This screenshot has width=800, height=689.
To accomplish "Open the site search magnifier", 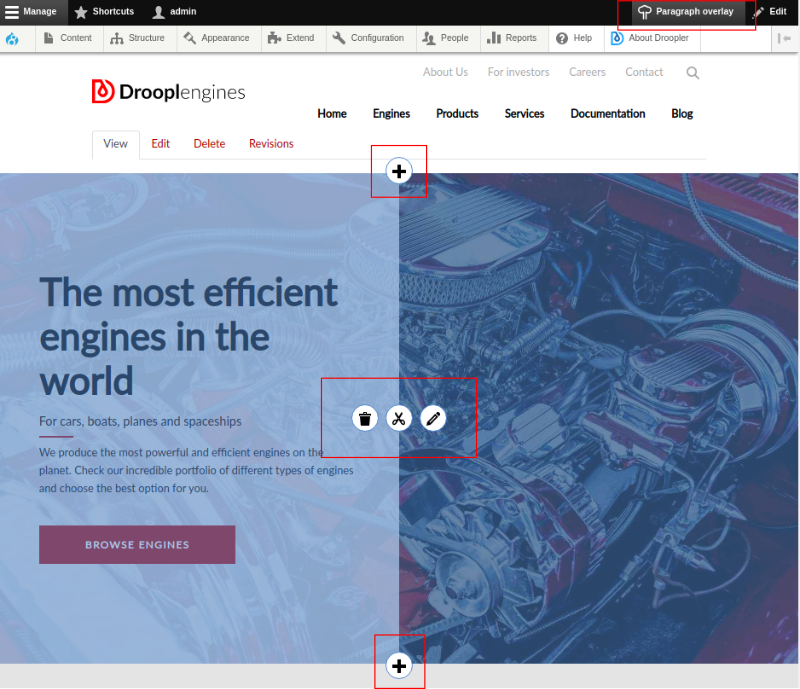I will coord(692,72).
